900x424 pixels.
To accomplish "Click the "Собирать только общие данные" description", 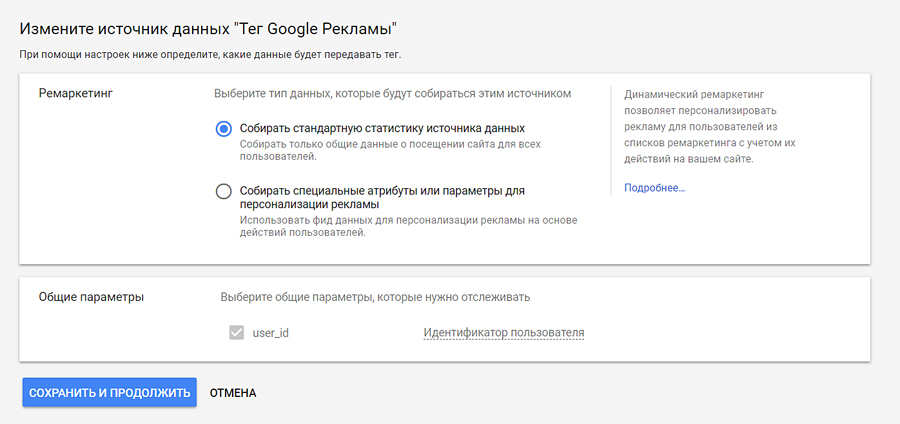I will click(391, 150).
